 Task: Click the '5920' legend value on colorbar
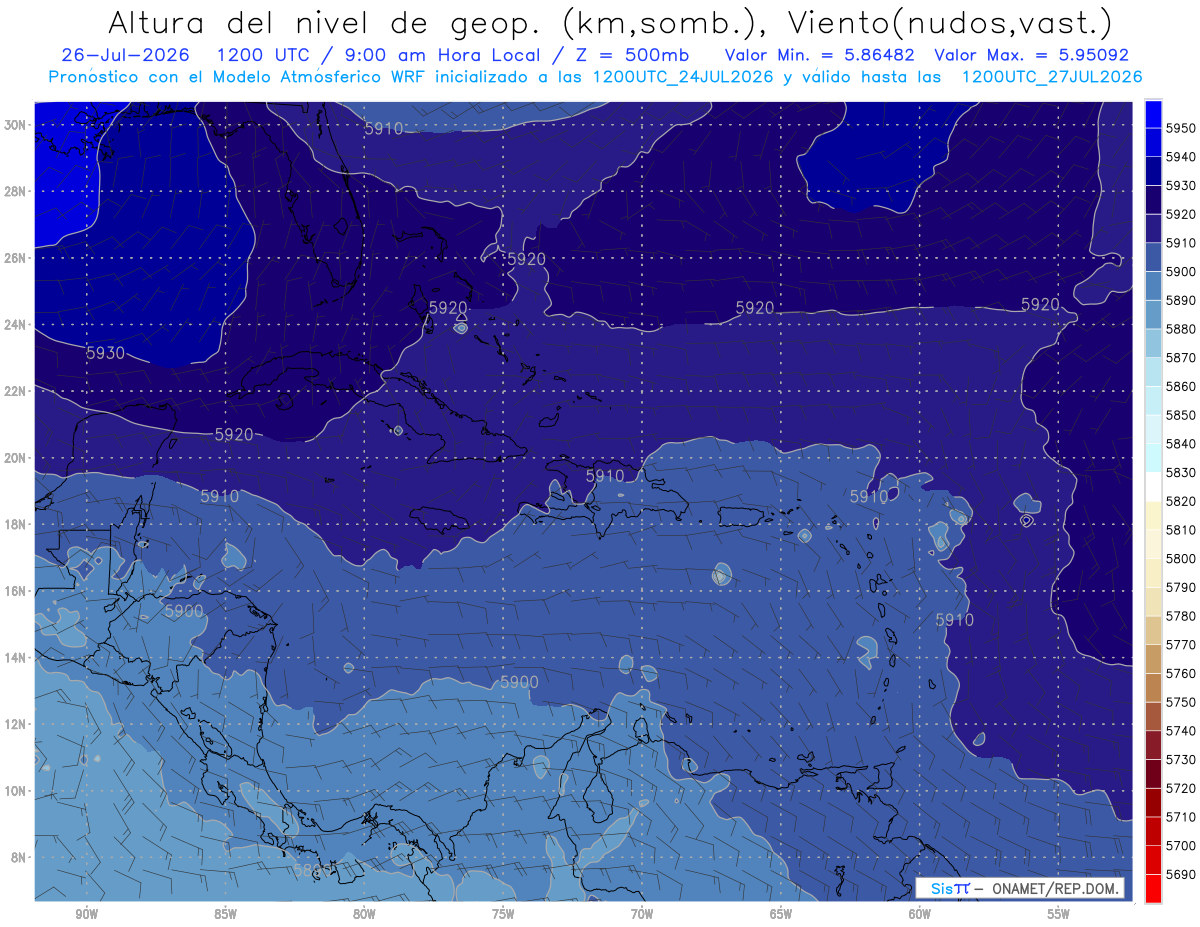1181,214
